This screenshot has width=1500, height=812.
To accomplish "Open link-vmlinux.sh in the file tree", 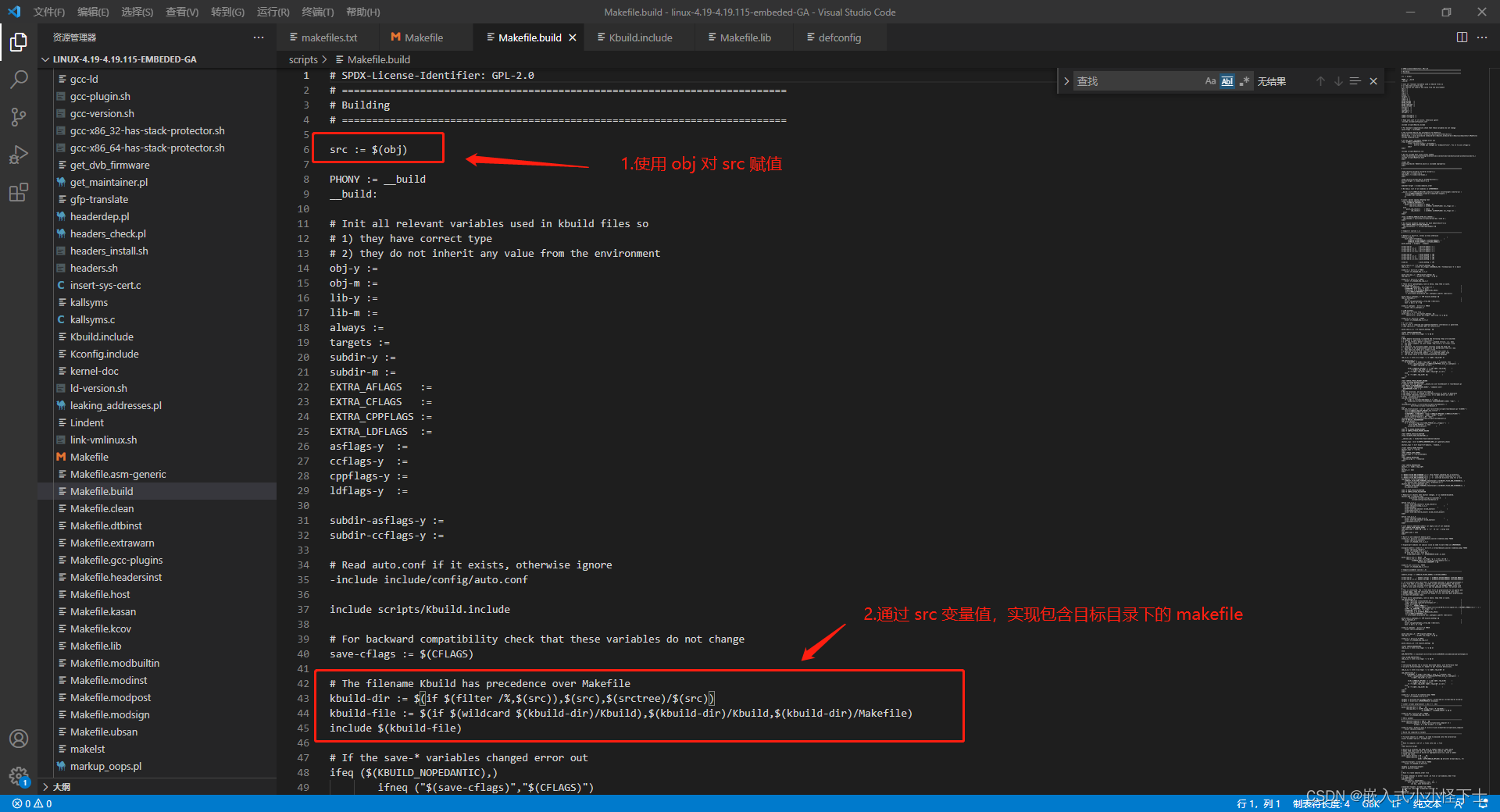I will coord(103,440).
